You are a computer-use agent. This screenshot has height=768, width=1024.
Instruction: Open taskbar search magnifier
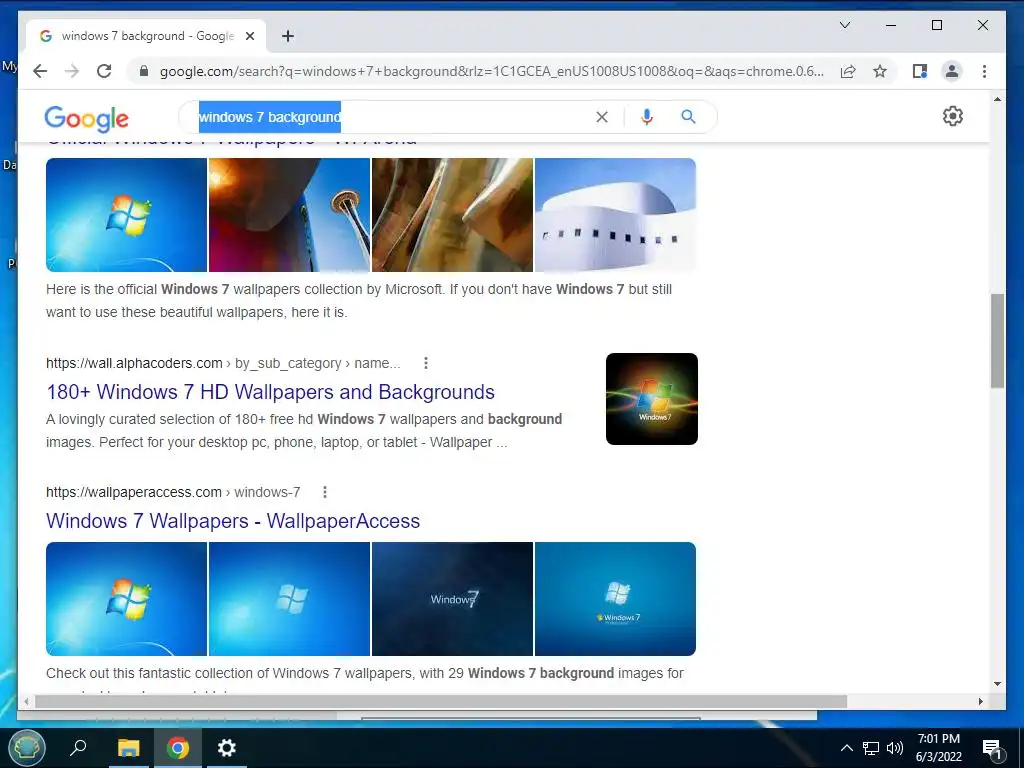click(78, 747)
